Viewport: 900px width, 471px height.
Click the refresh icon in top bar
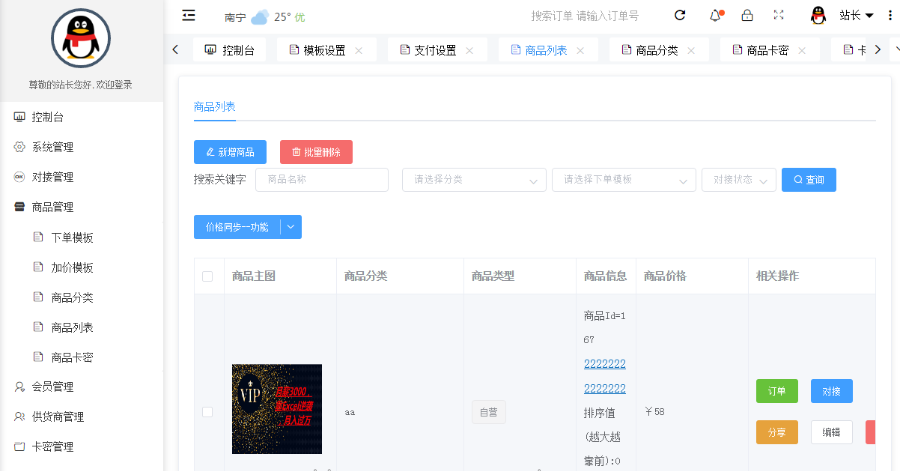[x=680, y=16]
